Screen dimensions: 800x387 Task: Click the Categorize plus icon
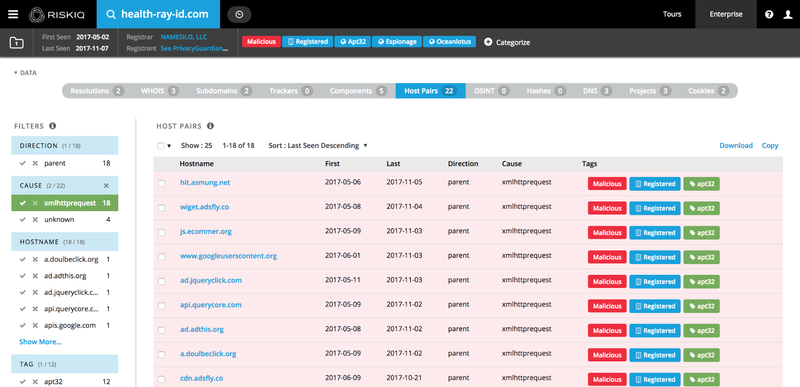[488, 42]
